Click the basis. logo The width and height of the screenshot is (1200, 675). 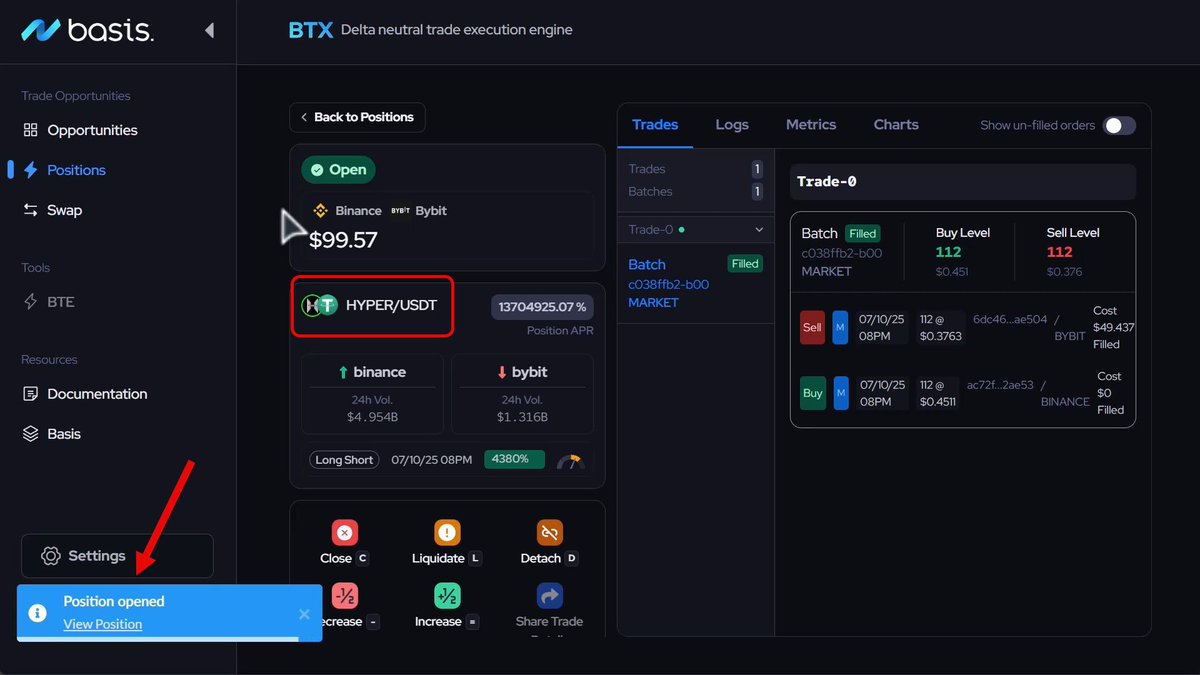click(87, 31)
